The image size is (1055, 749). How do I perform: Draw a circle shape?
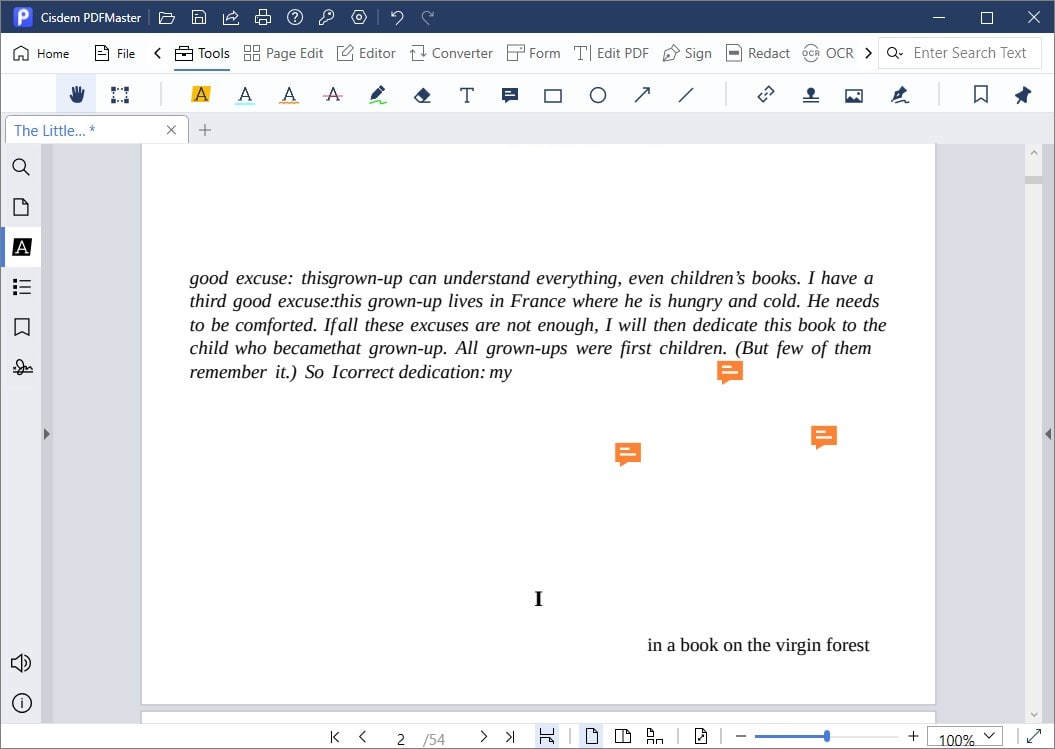pos(597,96)
